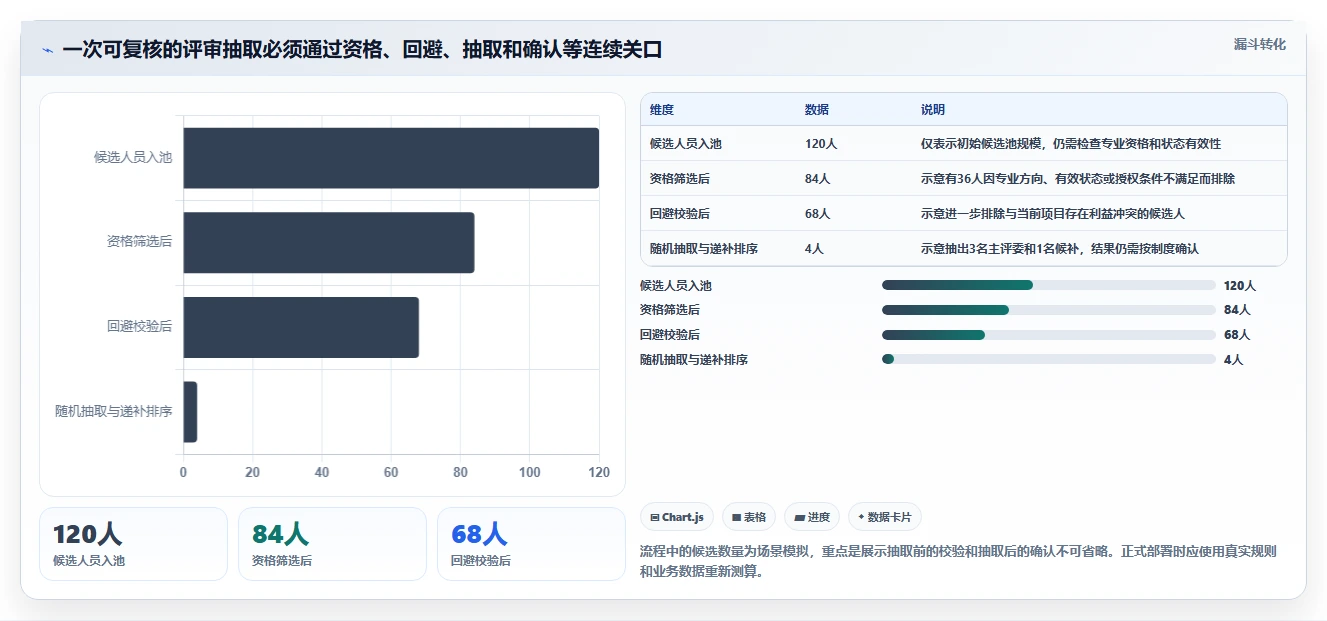Click the 漏斗转化 label in header

(1260, 45)
